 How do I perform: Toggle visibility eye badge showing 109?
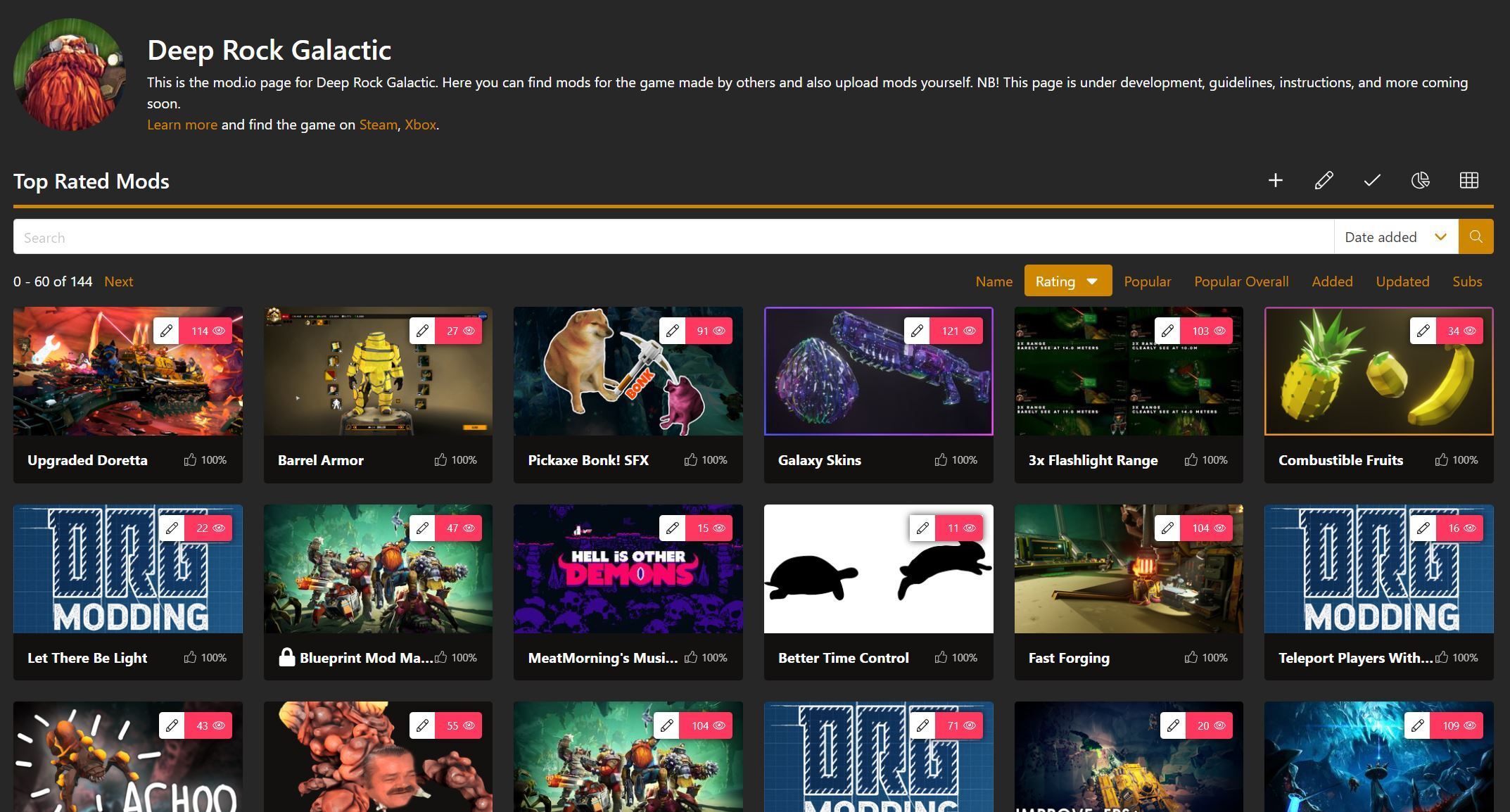1457,725
